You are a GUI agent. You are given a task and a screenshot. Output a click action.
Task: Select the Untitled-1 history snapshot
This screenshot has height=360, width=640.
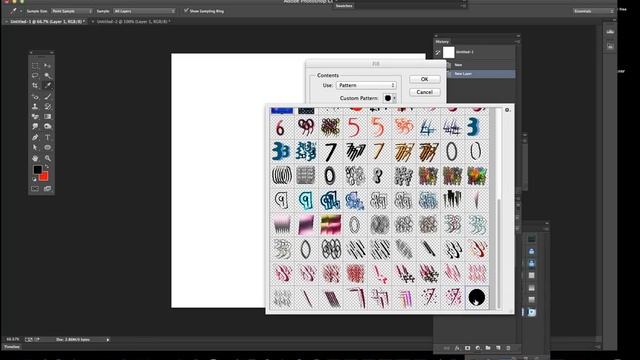476,52
